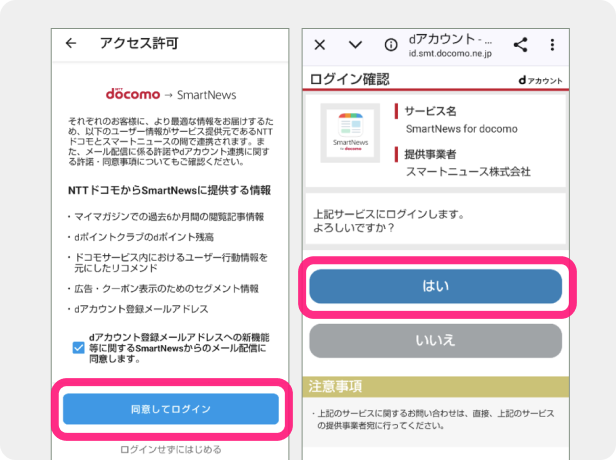This screenshot has height=460, width=616.
Task: Click the id.smt.docomo.ne.jp URL text
Action: [x=450, y=53]
